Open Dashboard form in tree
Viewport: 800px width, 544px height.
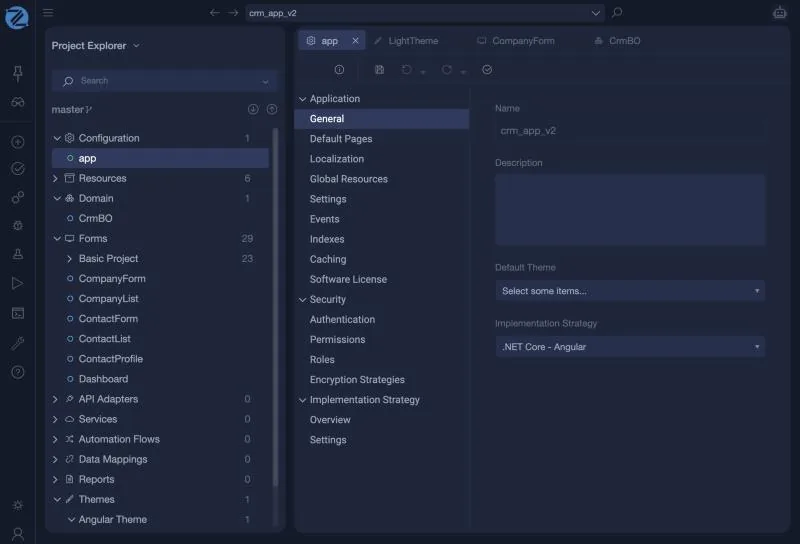pyautogui.click(x=104, y=379)
